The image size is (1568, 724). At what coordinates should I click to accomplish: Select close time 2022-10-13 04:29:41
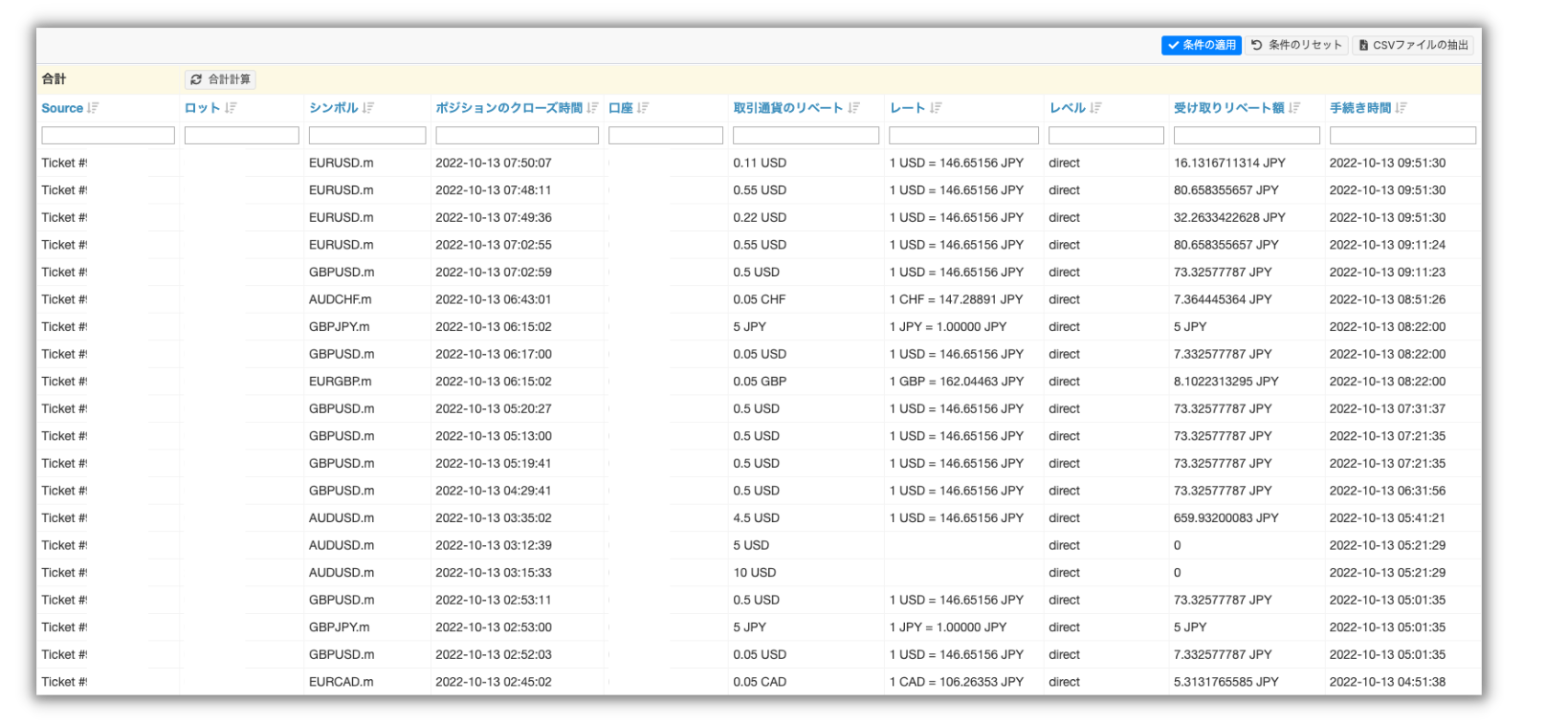coord(494,492)
